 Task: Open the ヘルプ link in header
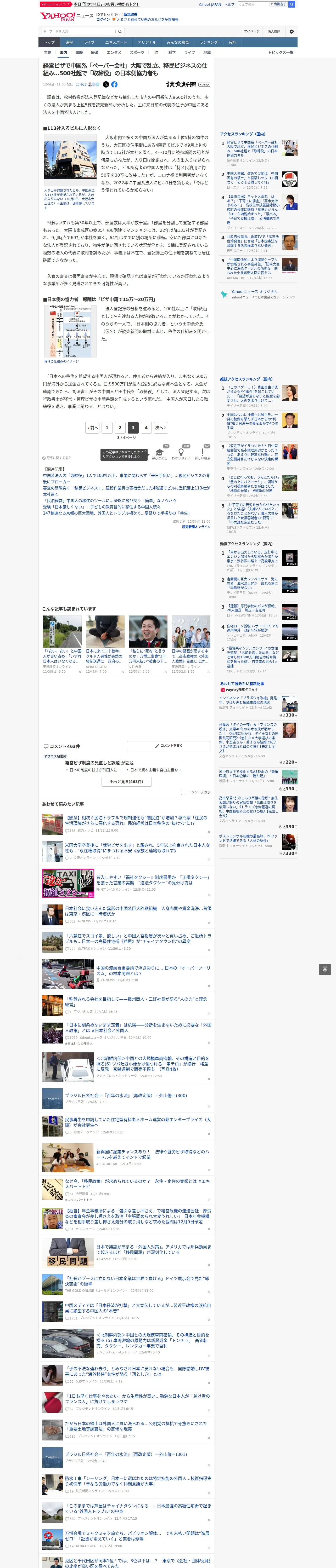[x=229, y=4]
